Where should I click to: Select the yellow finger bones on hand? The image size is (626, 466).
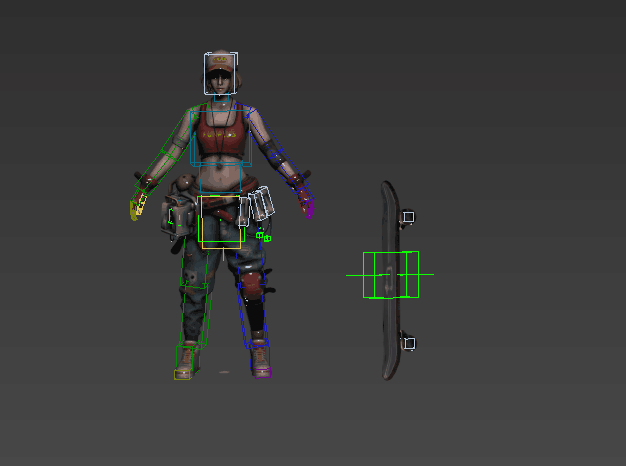tap(137, 206)
